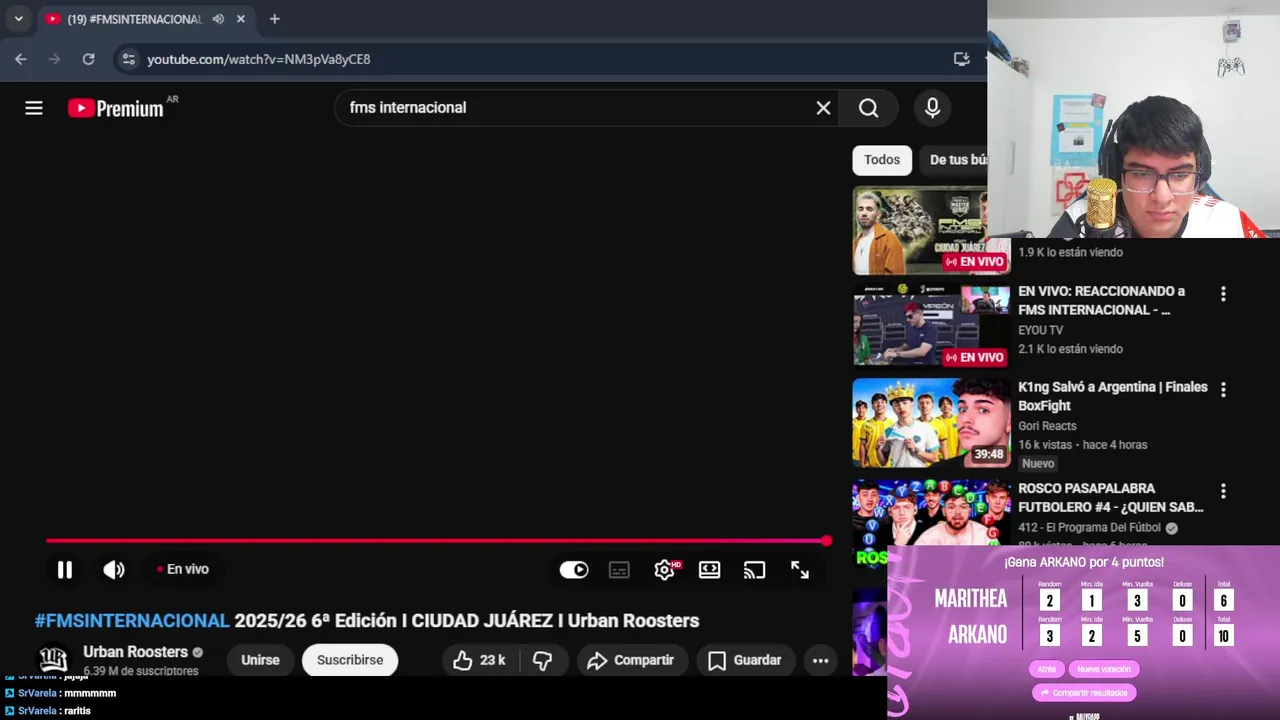Image resolution: width=1280 pixels, height=720 pixels.
Task: Open the player settings gear
Action: coord(664,570)
